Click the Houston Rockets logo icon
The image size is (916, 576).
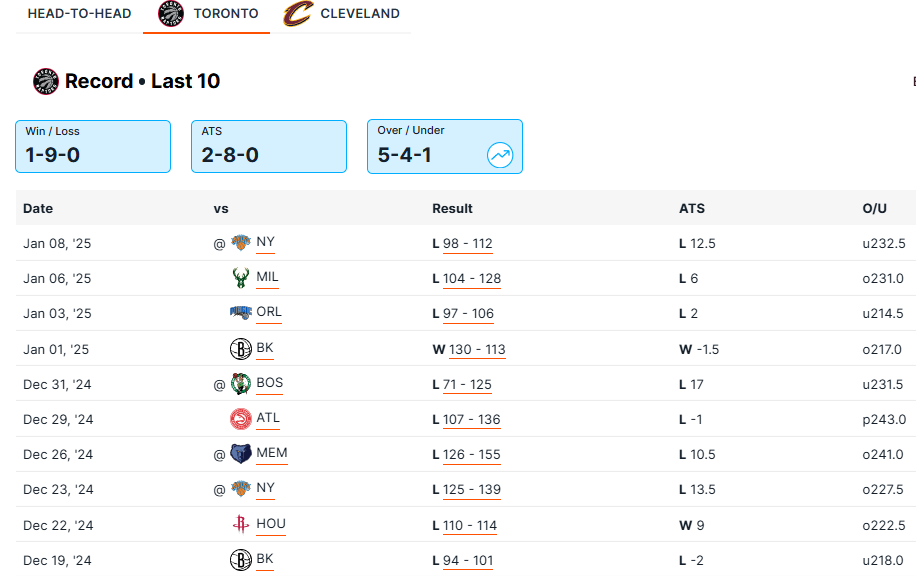(x=240, y=524)
